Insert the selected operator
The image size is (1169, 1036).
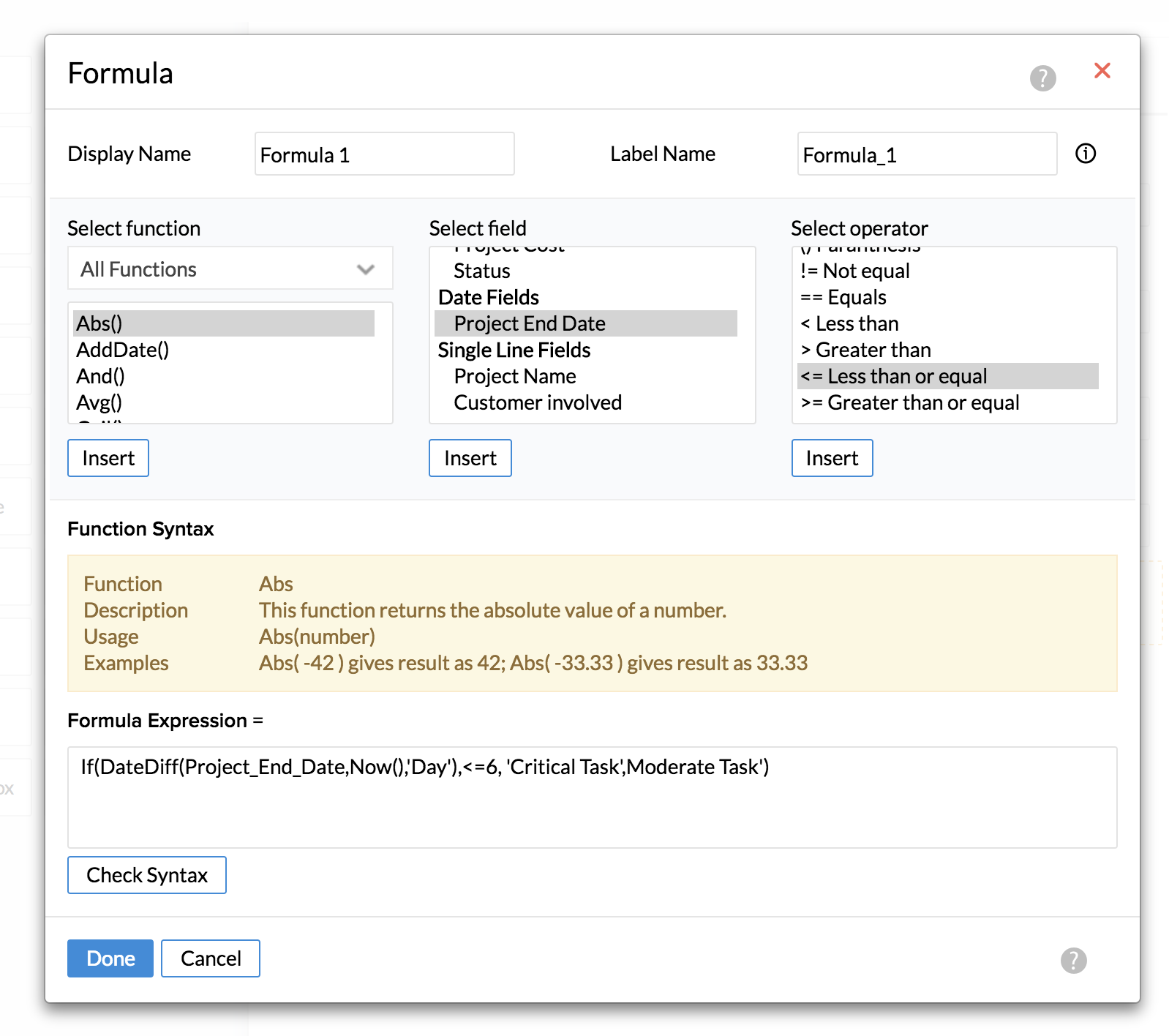(x=832, y=458)
